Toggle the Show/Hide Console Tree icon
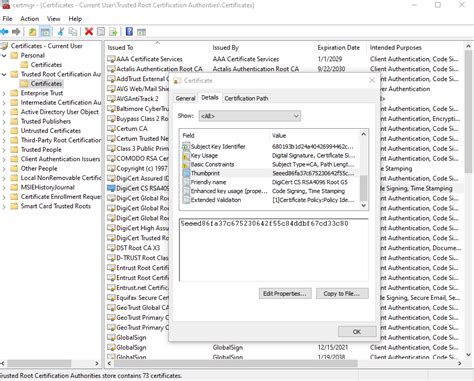 (x=45, y=32)
